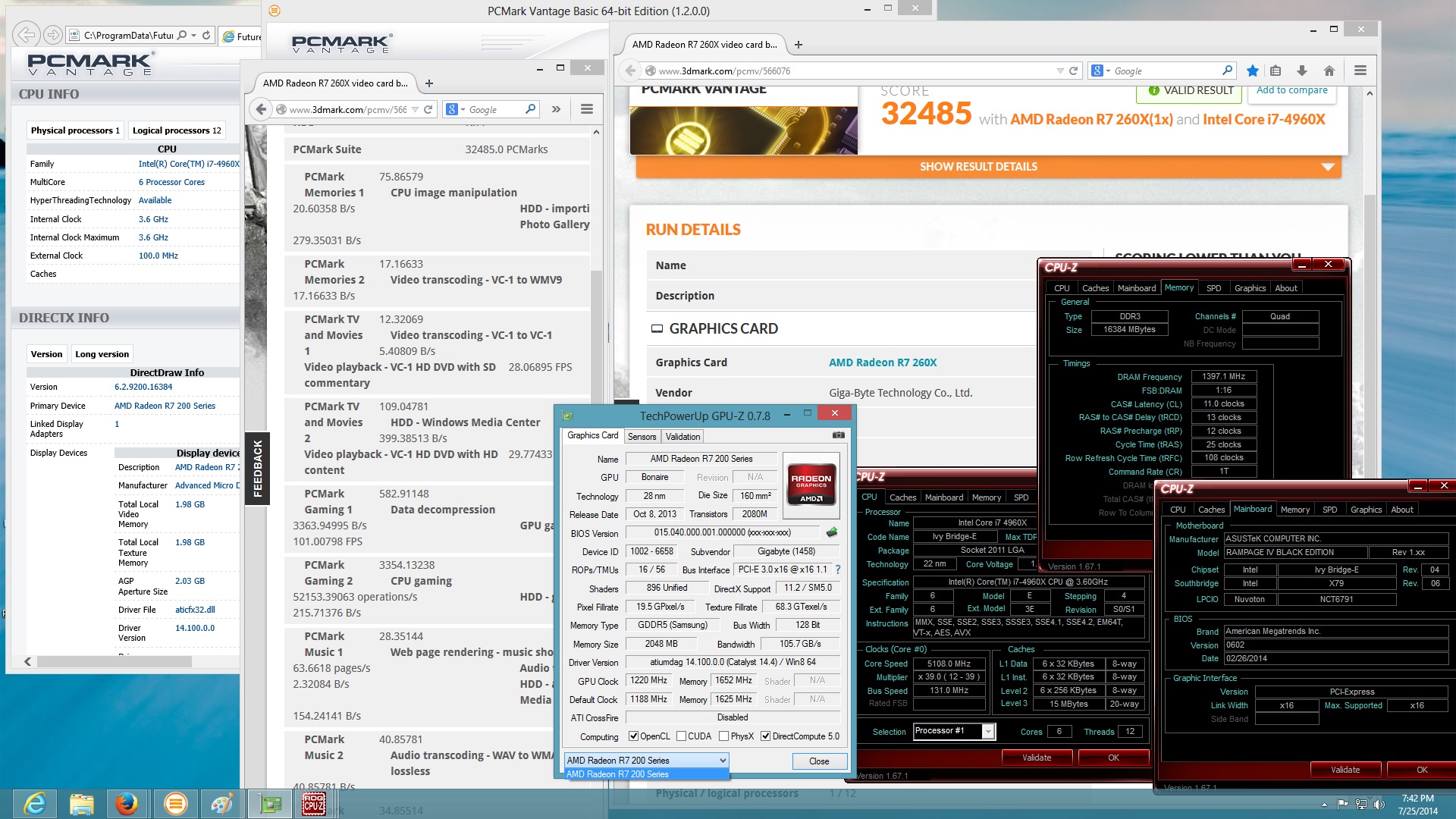This screenshot has height=819, width=1456.
Task: Click Intel Core i7-4960X score link
Action: click(x=1263, y=120)
